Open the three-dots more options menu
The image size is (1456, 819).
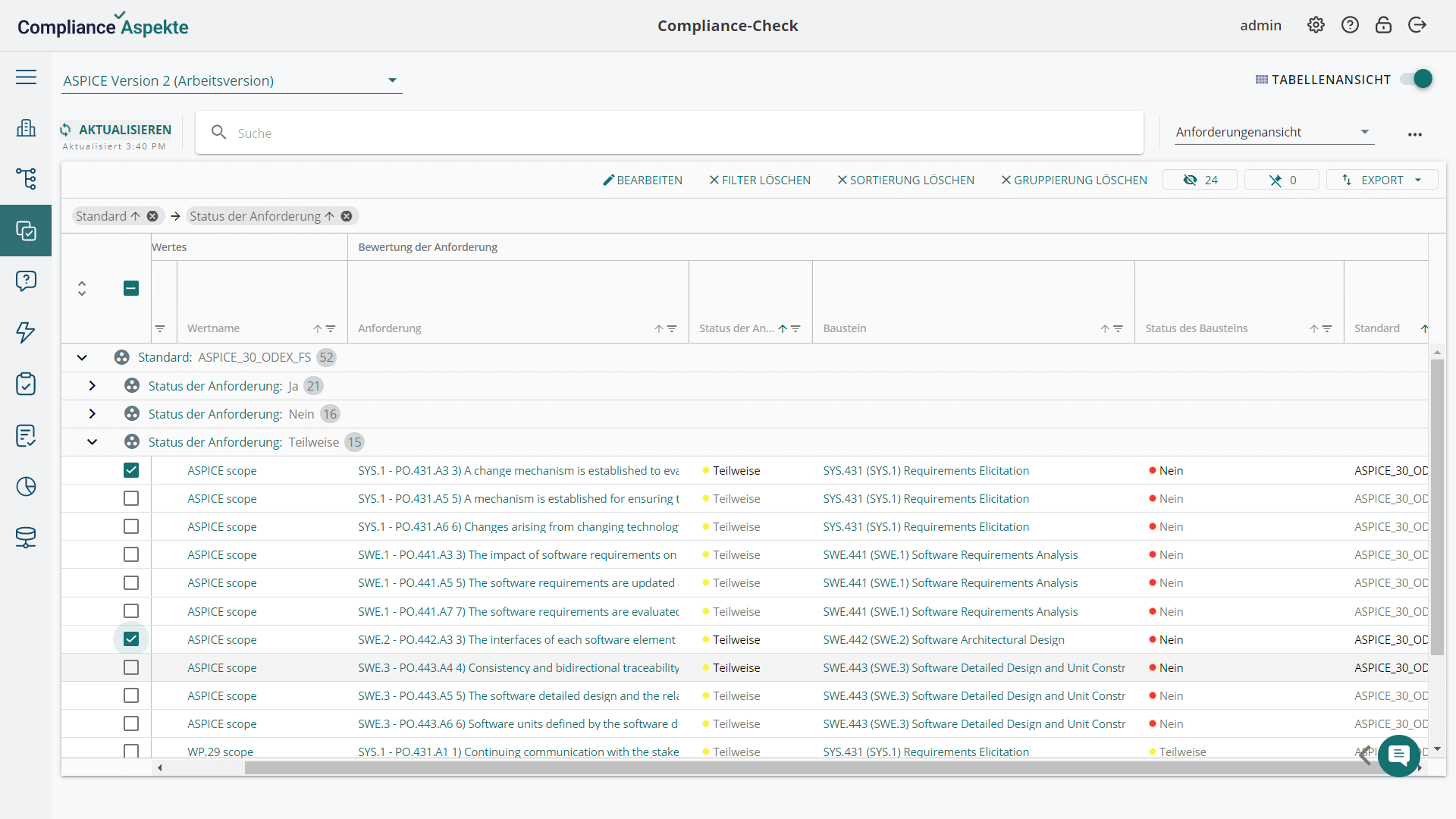coord(1415,134)
